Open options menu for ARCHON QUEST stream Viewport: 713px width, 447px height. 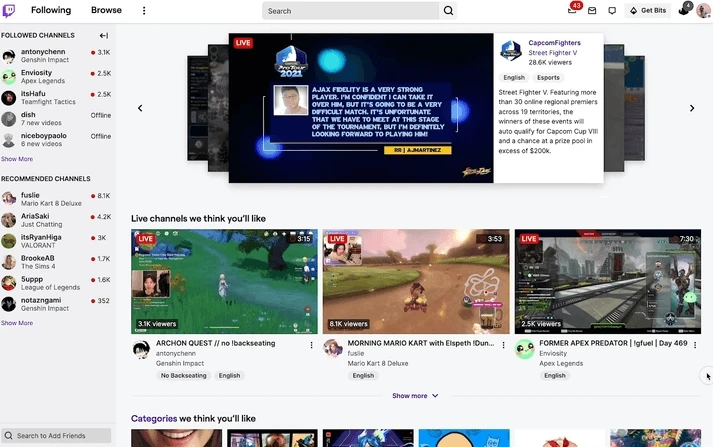pos(311,345)
